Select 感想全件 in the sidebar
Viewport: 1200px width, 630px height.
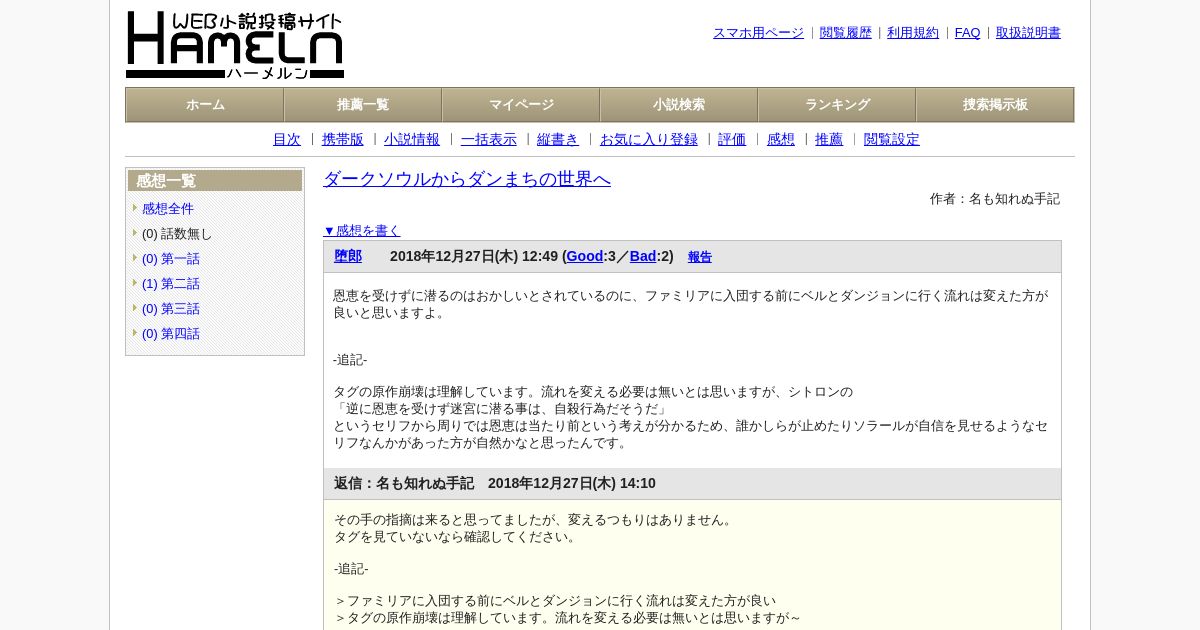click(x=168, y=209)
